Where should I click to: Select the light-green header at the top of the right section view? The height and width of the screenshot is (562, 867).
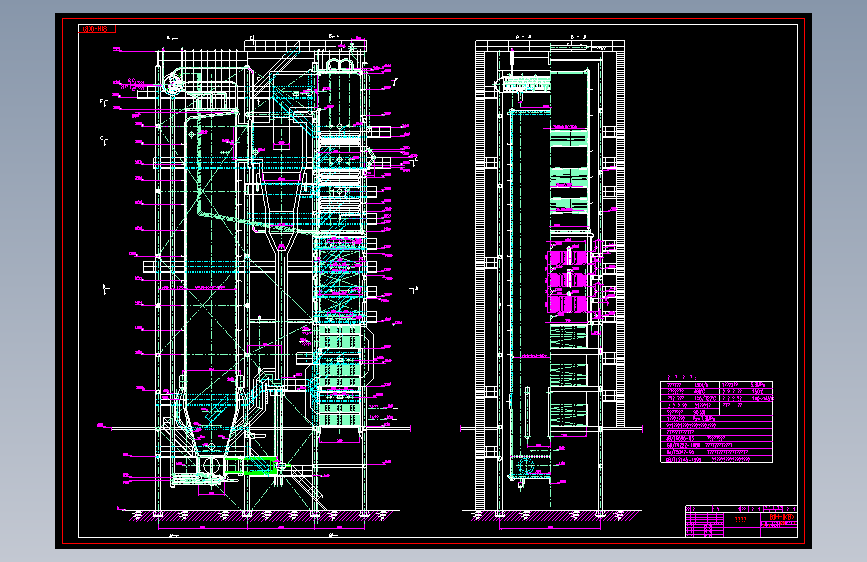[x=526, y=84]
